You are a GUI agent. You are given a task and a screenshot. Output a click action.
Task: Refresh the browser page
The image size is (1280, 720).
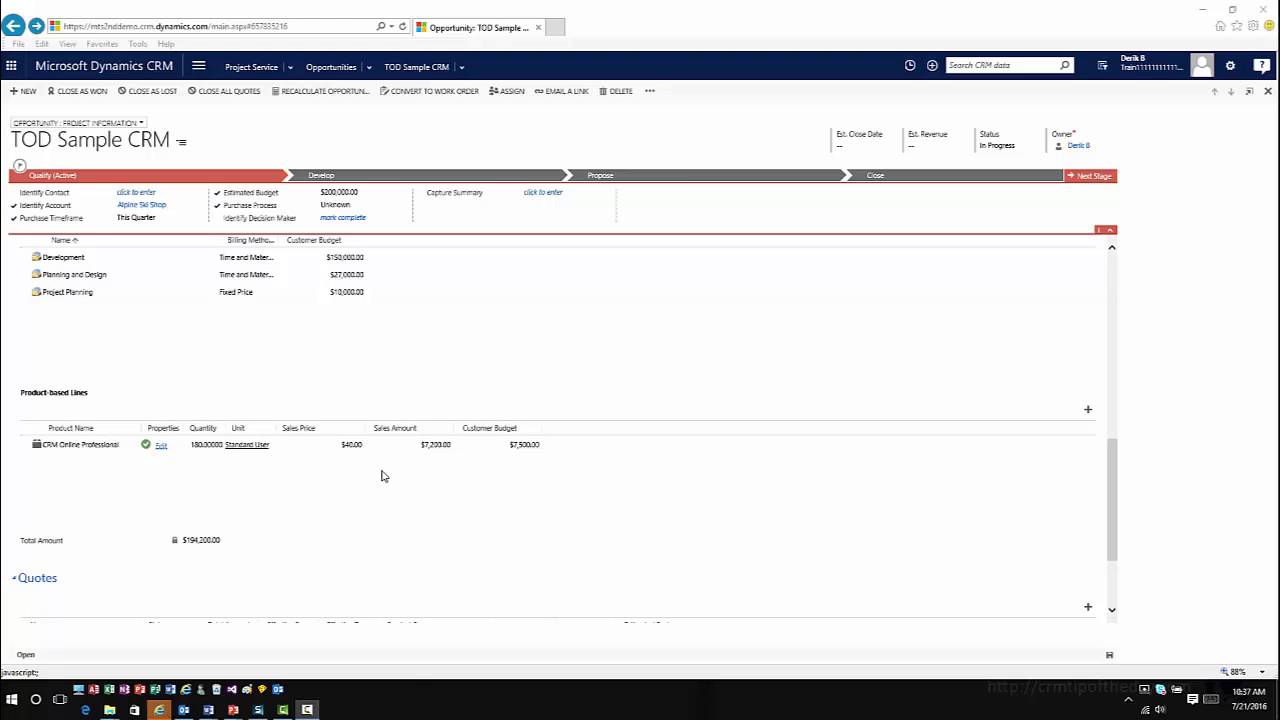(403, 26)
